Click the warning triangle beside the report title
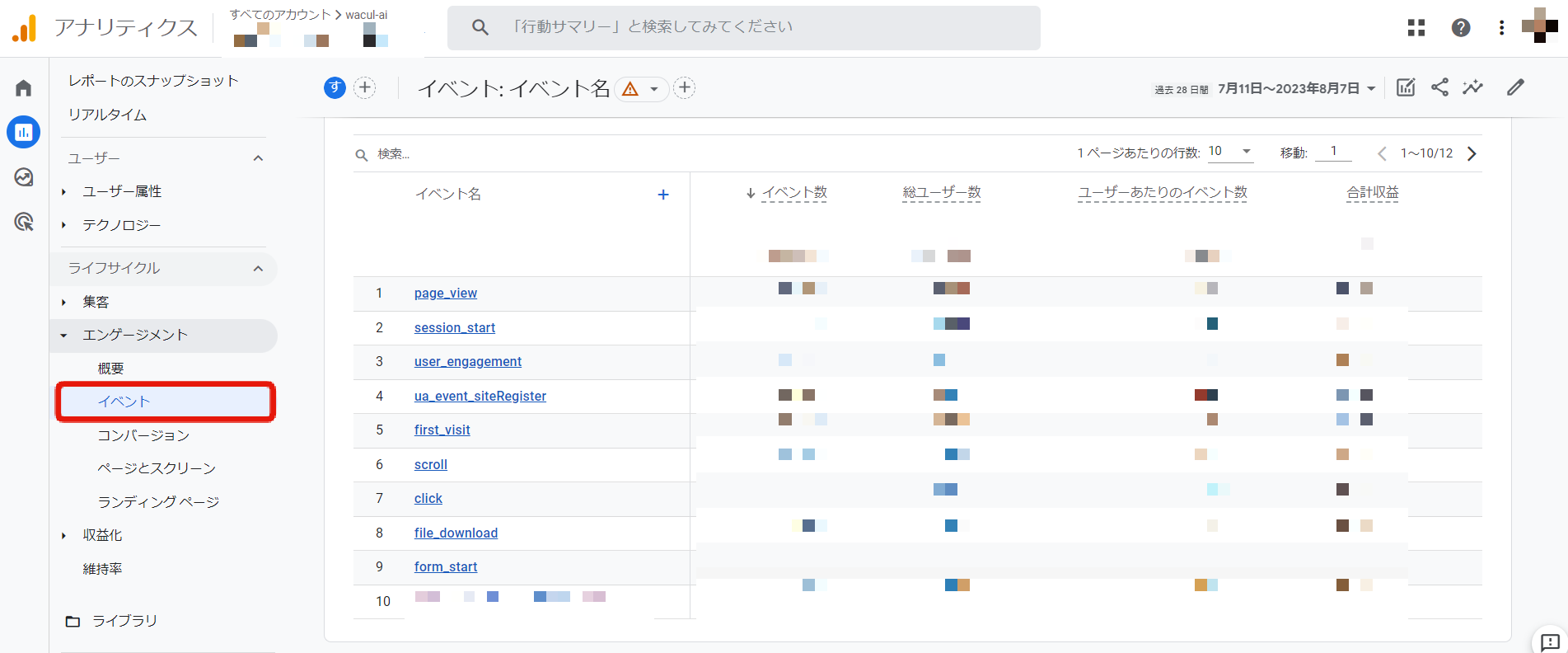This screenshot has width=1568, height=653. coord(630,89)
